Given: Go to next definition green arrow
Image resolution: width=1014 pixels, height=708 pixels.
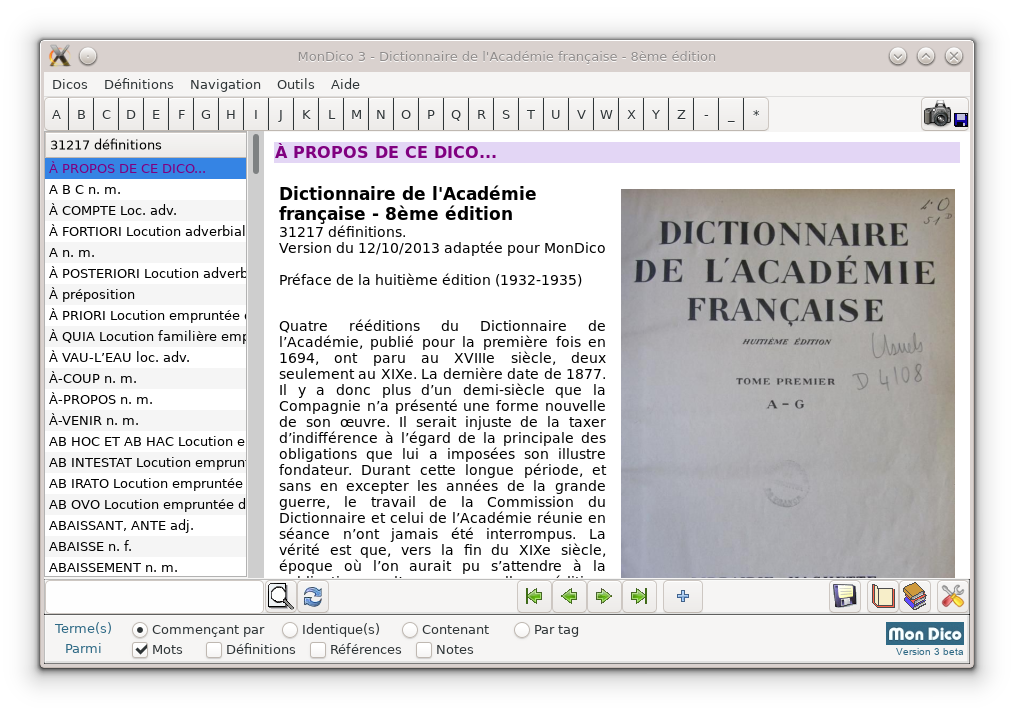Looking at the screenshot, I should [604, 596].
